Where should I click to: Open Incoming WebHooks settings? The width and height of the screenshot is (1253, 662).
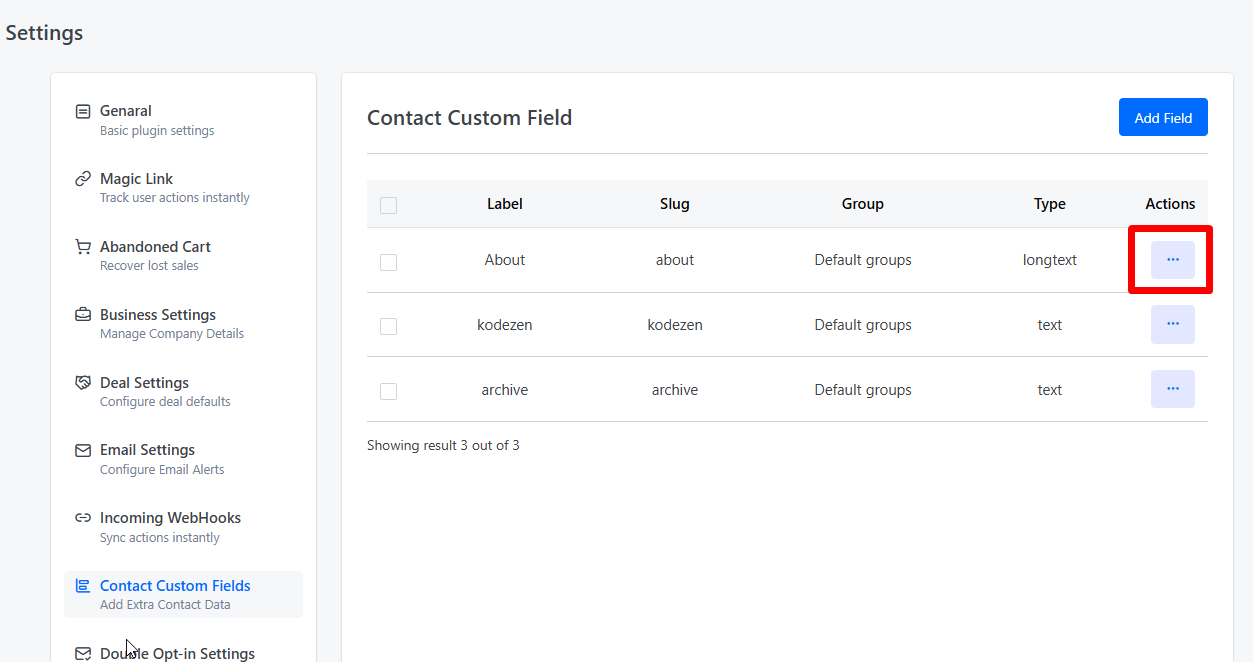183,527
